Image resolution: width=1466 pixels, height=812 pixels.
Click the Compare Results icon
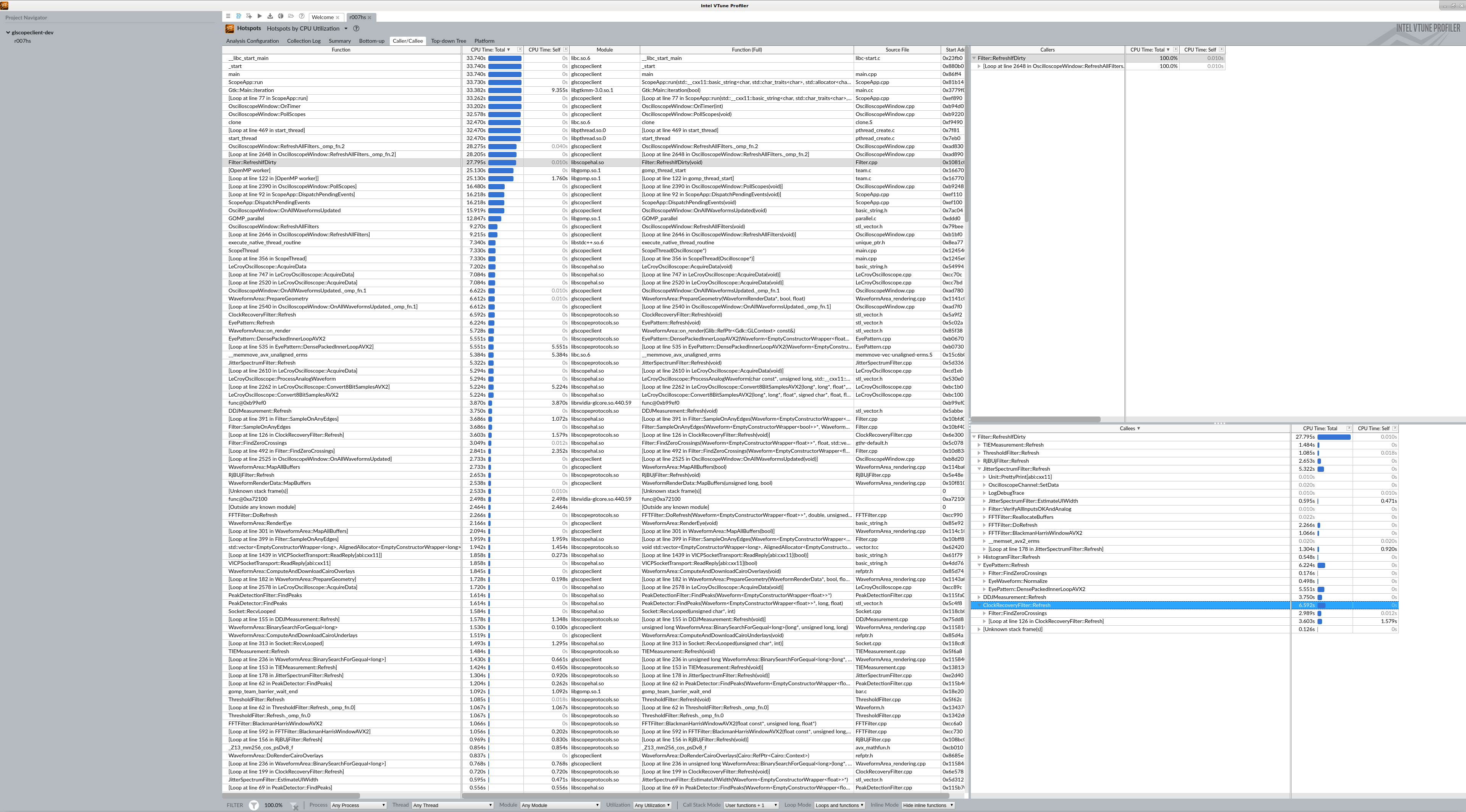pyautogui.click(x=281, y=16)
